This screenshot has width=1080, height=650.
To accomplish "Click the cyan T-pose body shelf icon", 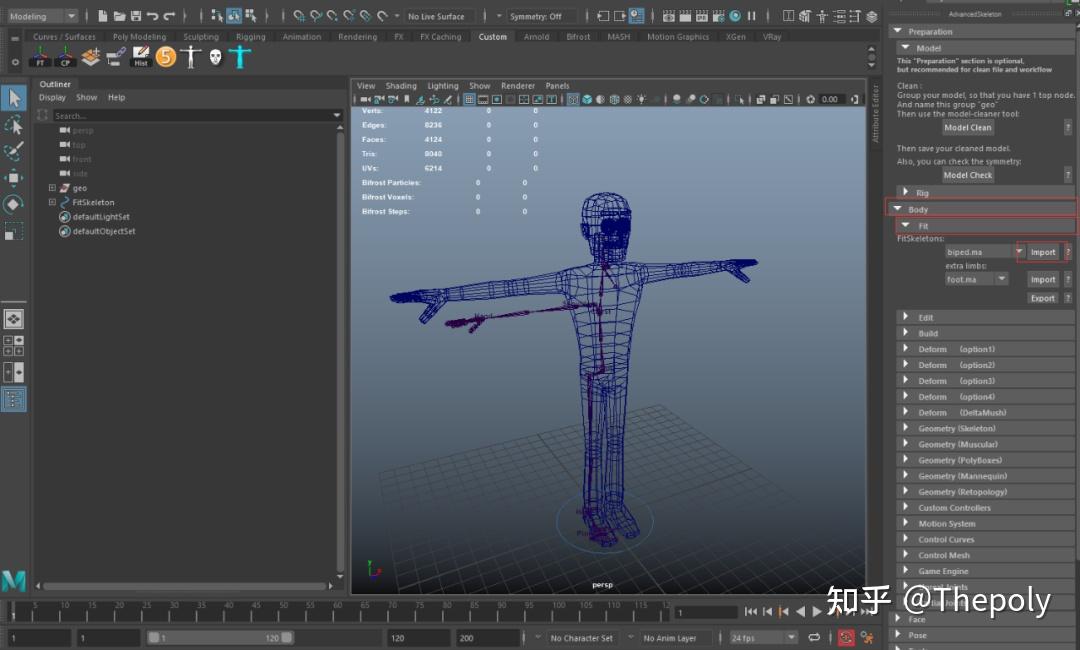I will [240, 58].
